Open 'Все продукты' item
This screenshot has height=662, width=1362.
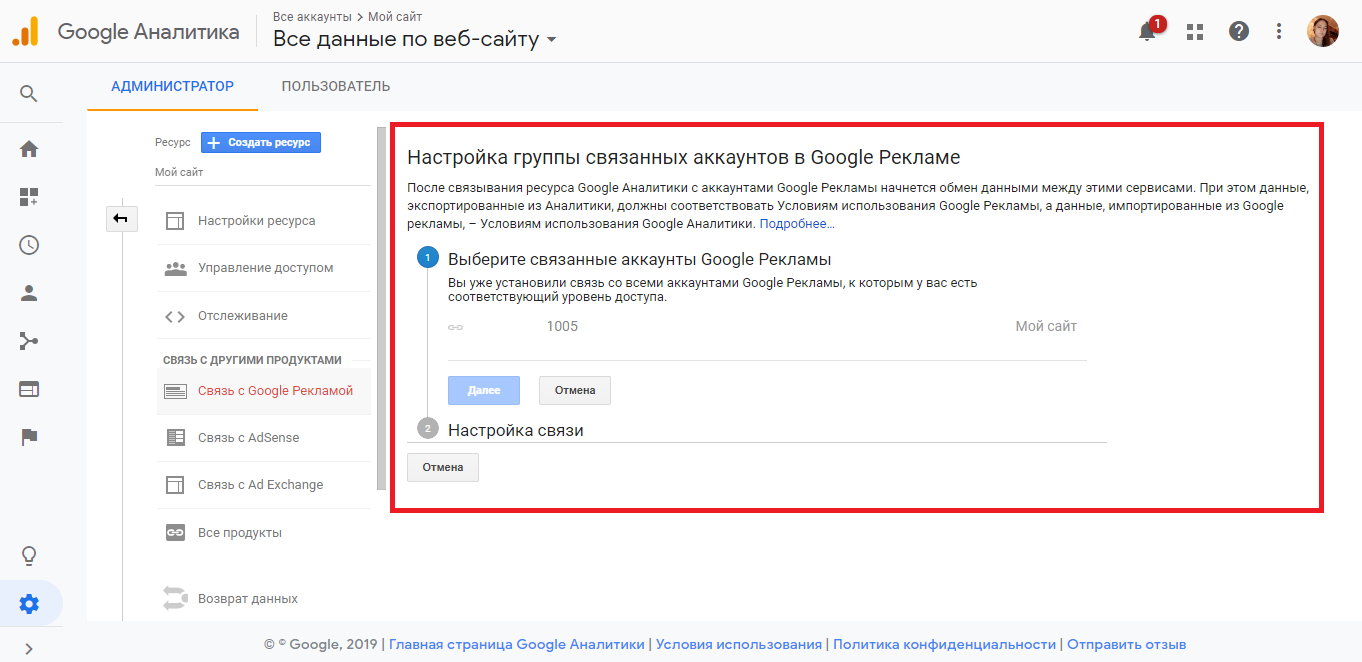pyautogui.click(x=263, y=533)
